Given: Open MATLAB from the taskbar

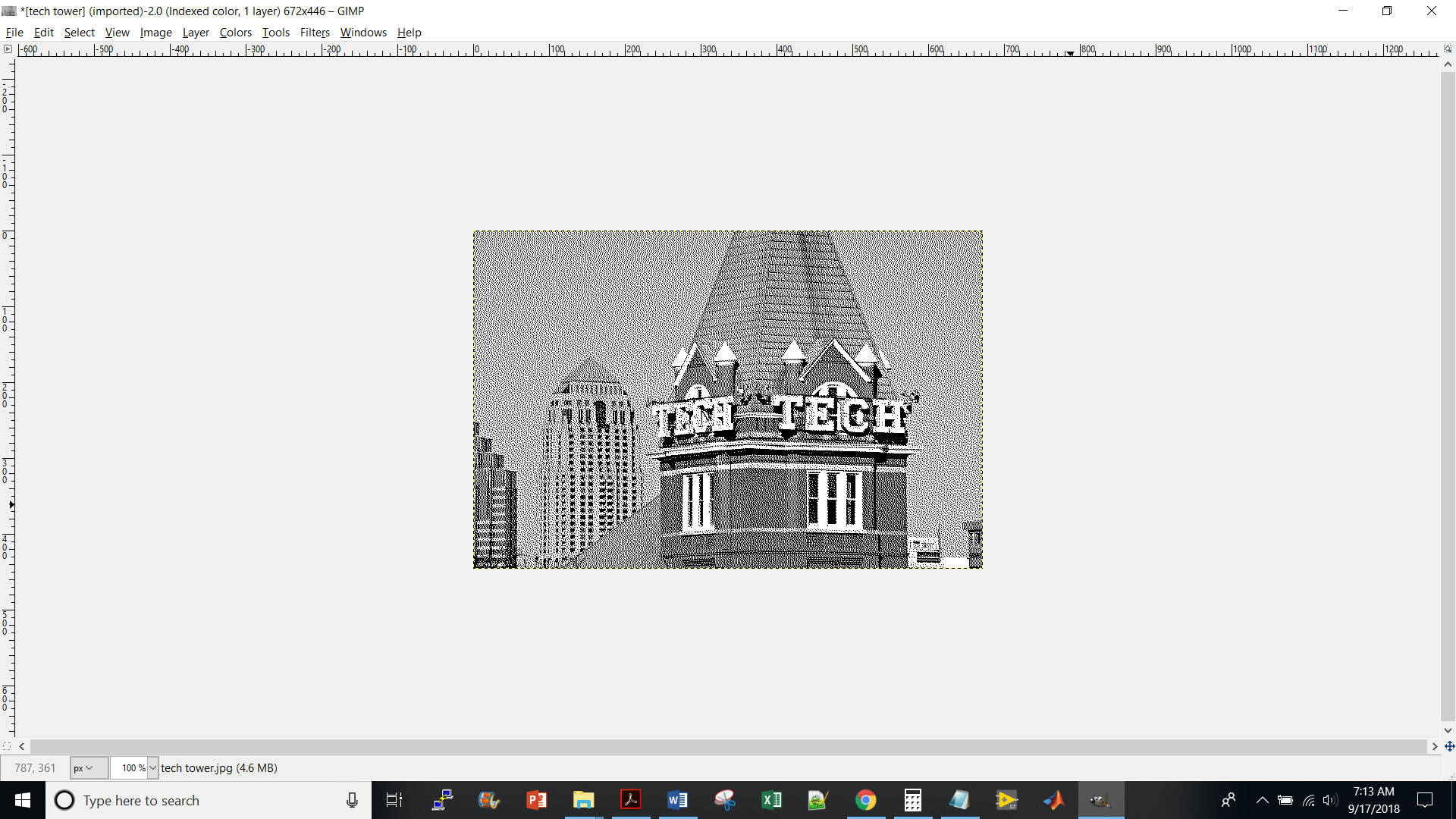Looking at the screenshot, I should 1053,800.
